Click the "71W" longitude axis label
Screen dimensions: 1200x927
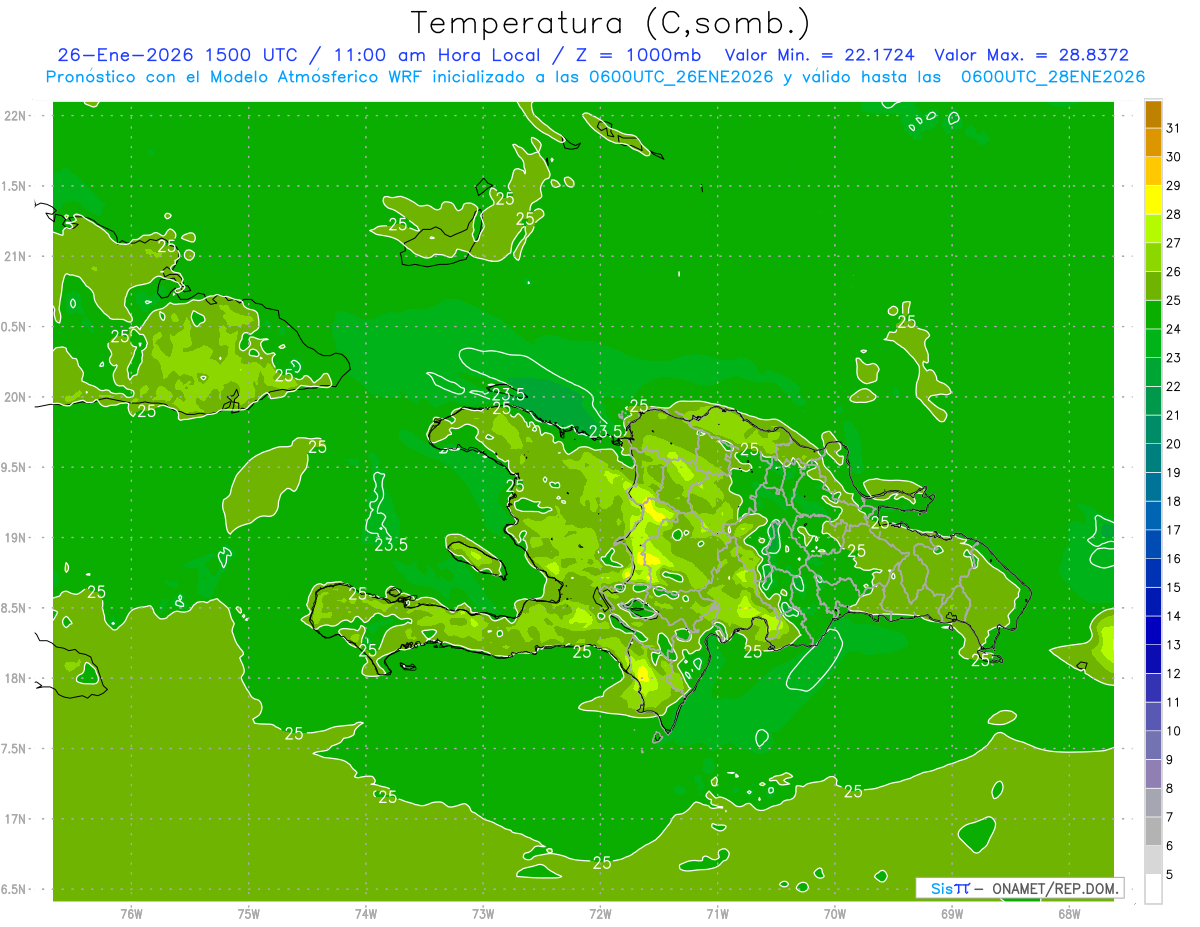coord(717,914)
